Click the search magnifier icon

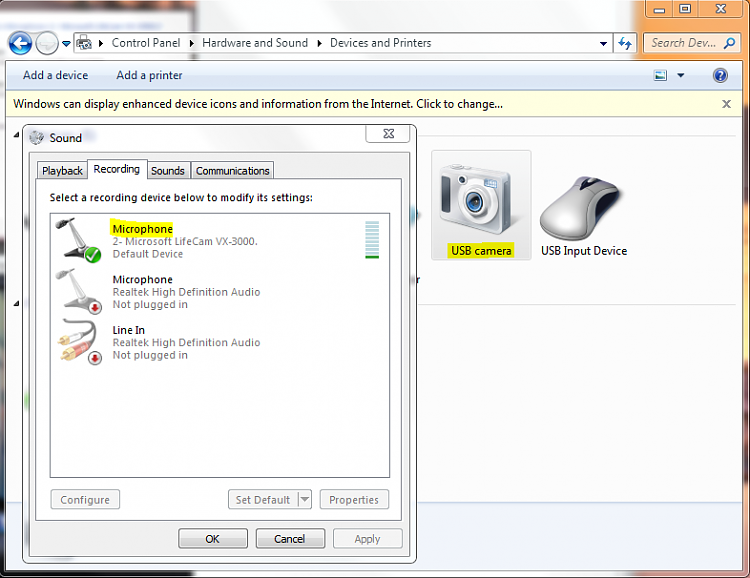(x=729, y=43)
